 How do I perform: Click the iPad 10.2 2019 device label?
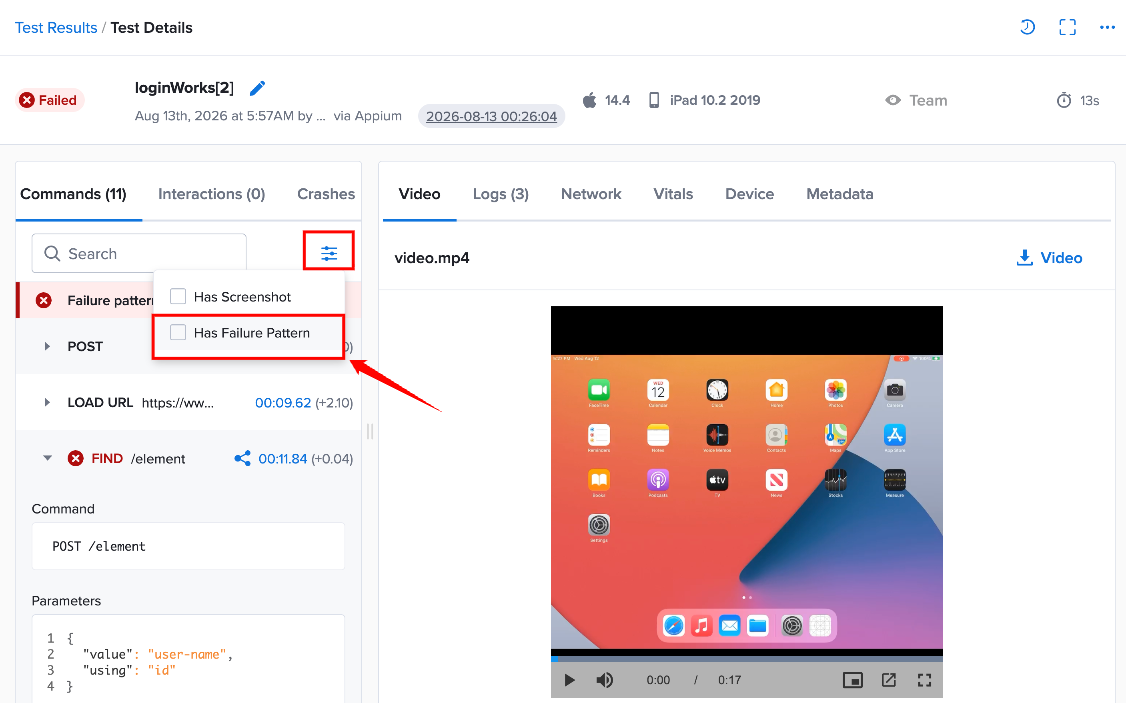coord(715,101)
